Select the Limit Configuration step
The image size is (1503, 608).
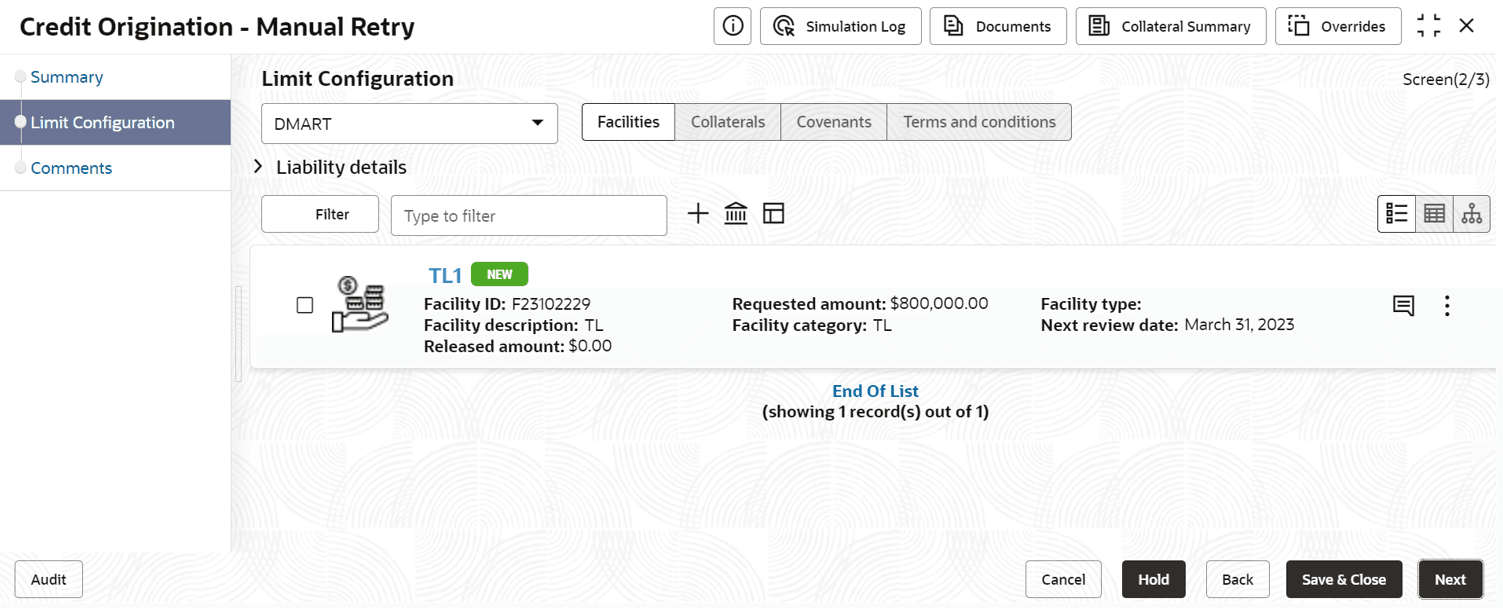tap(115, 122)
